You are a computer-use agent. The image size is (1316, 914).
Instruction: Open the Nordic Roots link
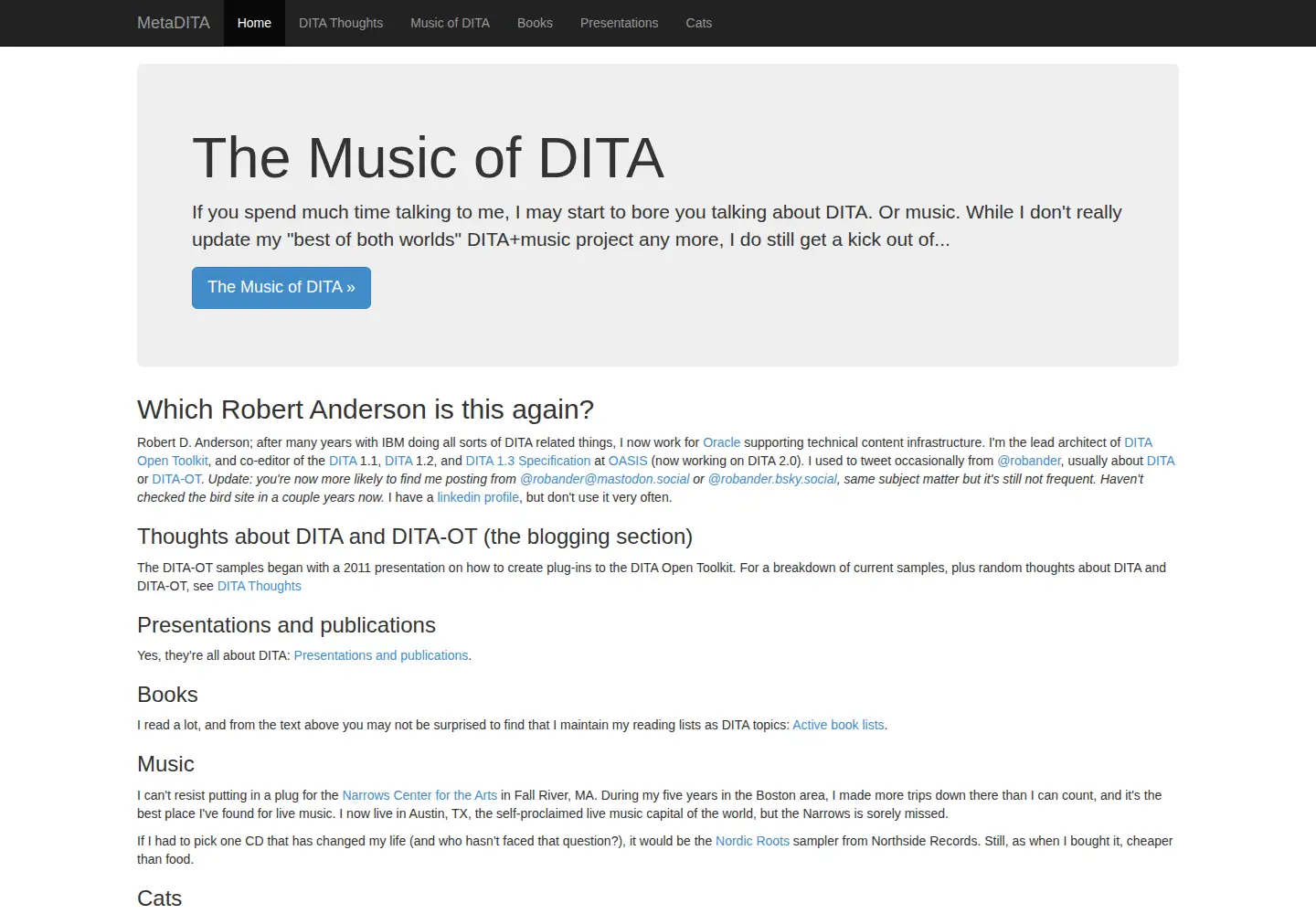pos(752,841)
